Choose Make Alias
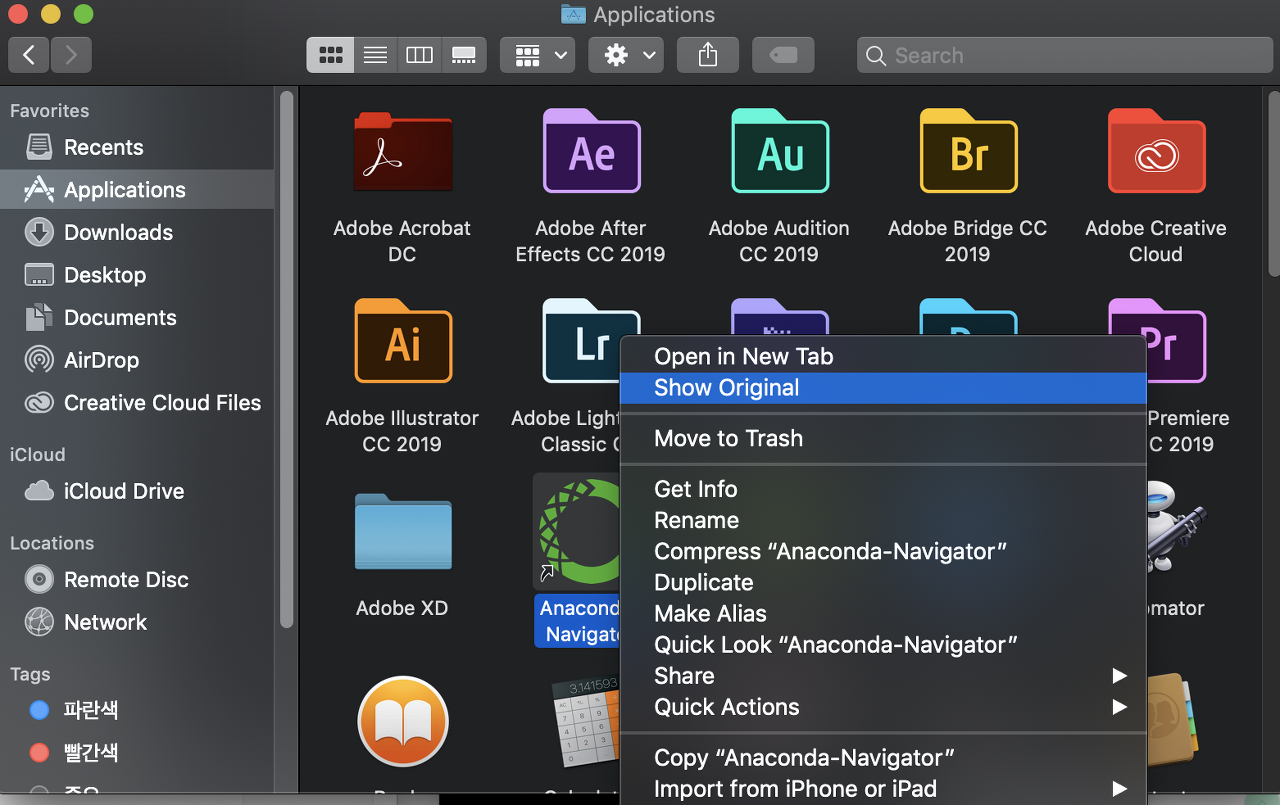Viewport: 1280px width, 805px height. (x=883, y=613)
